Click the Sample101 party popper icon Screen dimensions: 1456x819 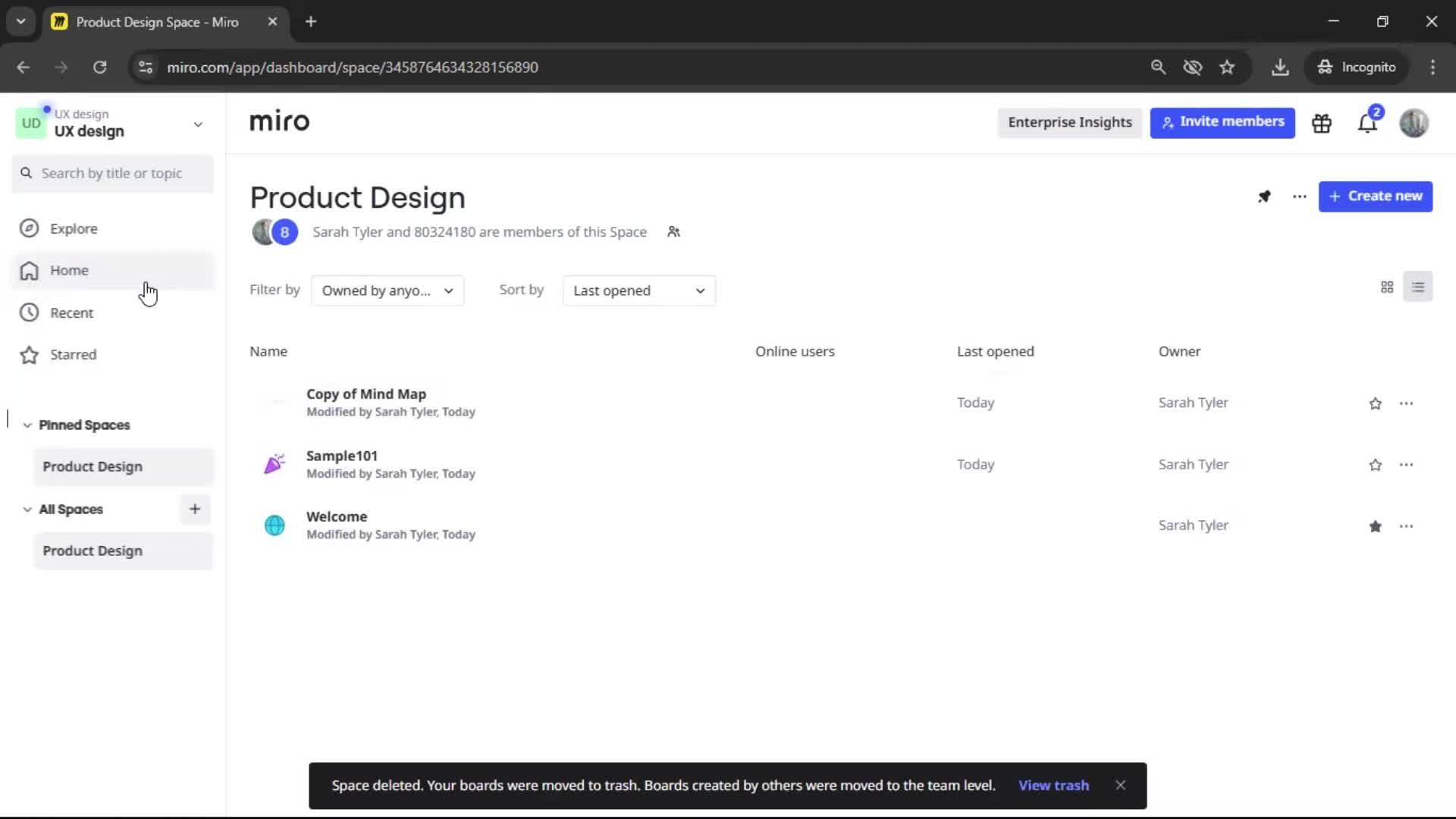point(275,464)
